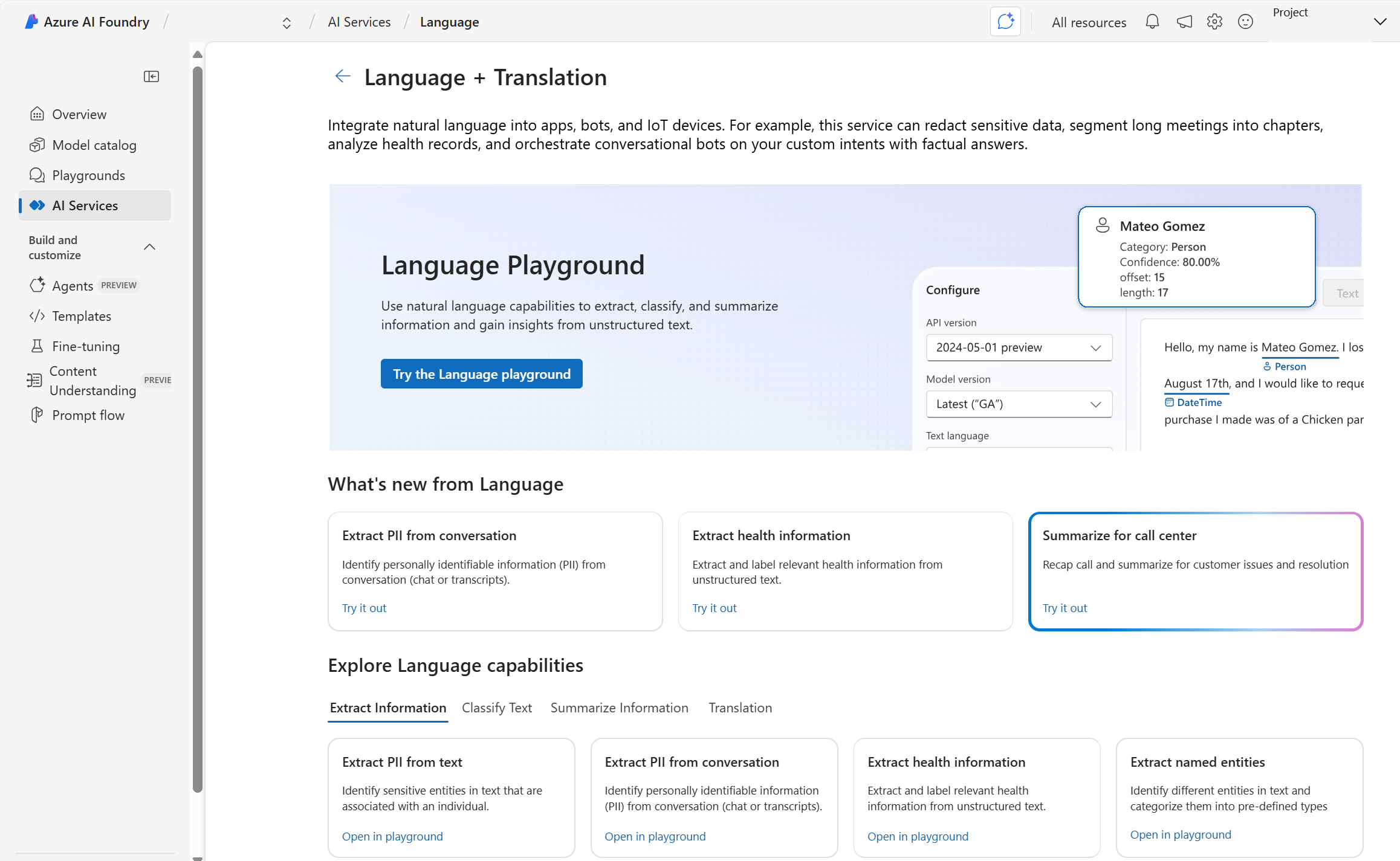Screen dimensions: 1400x861
Task: Expand the Project selector
Action: pos(1380,22)
